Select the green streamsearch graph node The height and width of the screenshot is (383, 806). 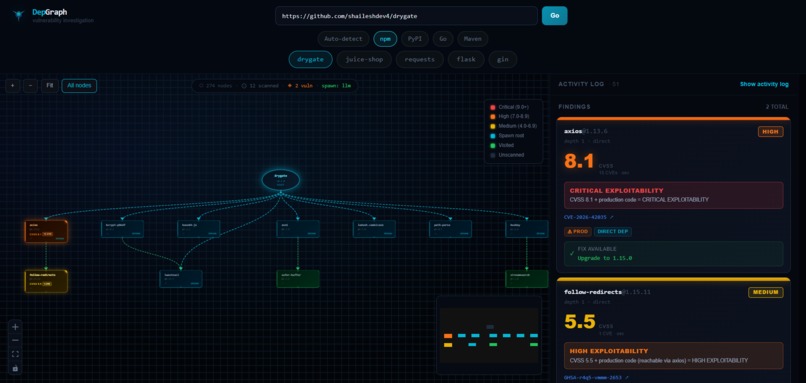(527, 279)
